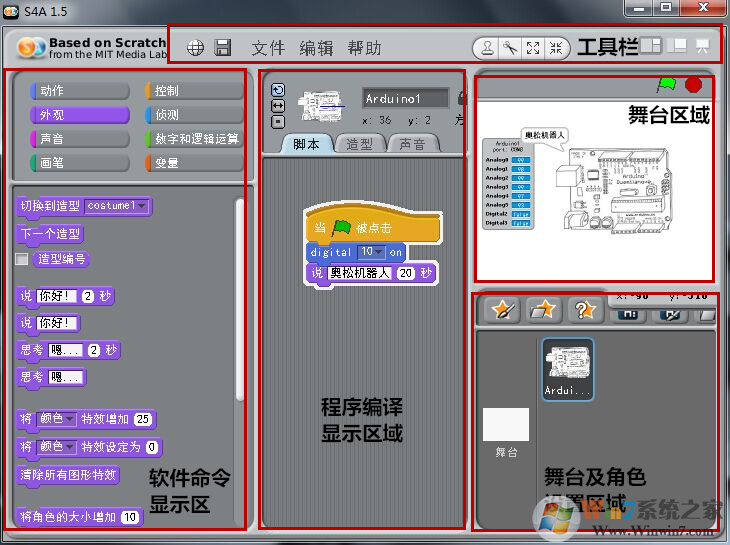Switch to the 脚本 tab

tap(306, 144)
